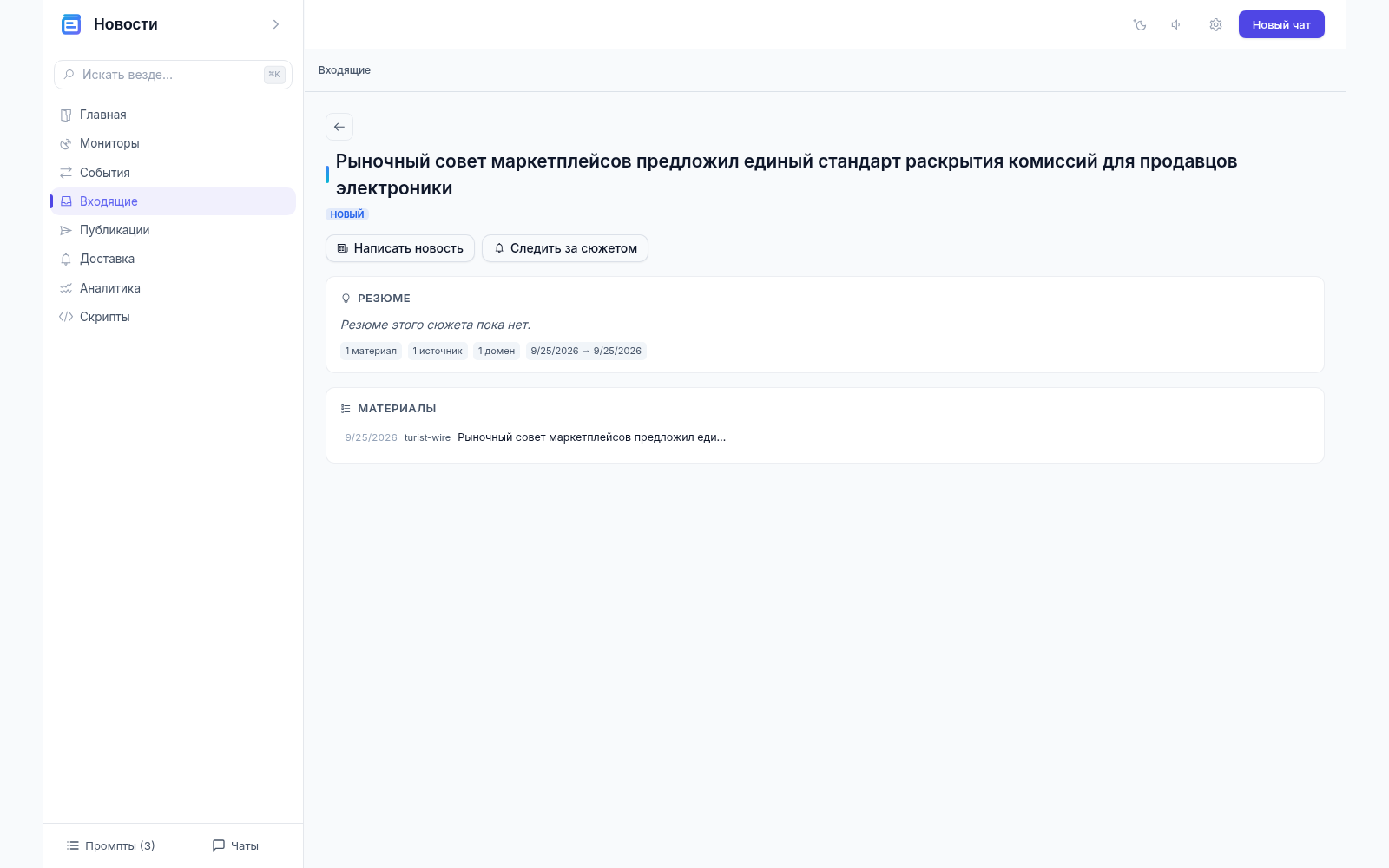
Task: Focus the Искать везде search field
Action: pyautogui.click(x=173, y=75)
